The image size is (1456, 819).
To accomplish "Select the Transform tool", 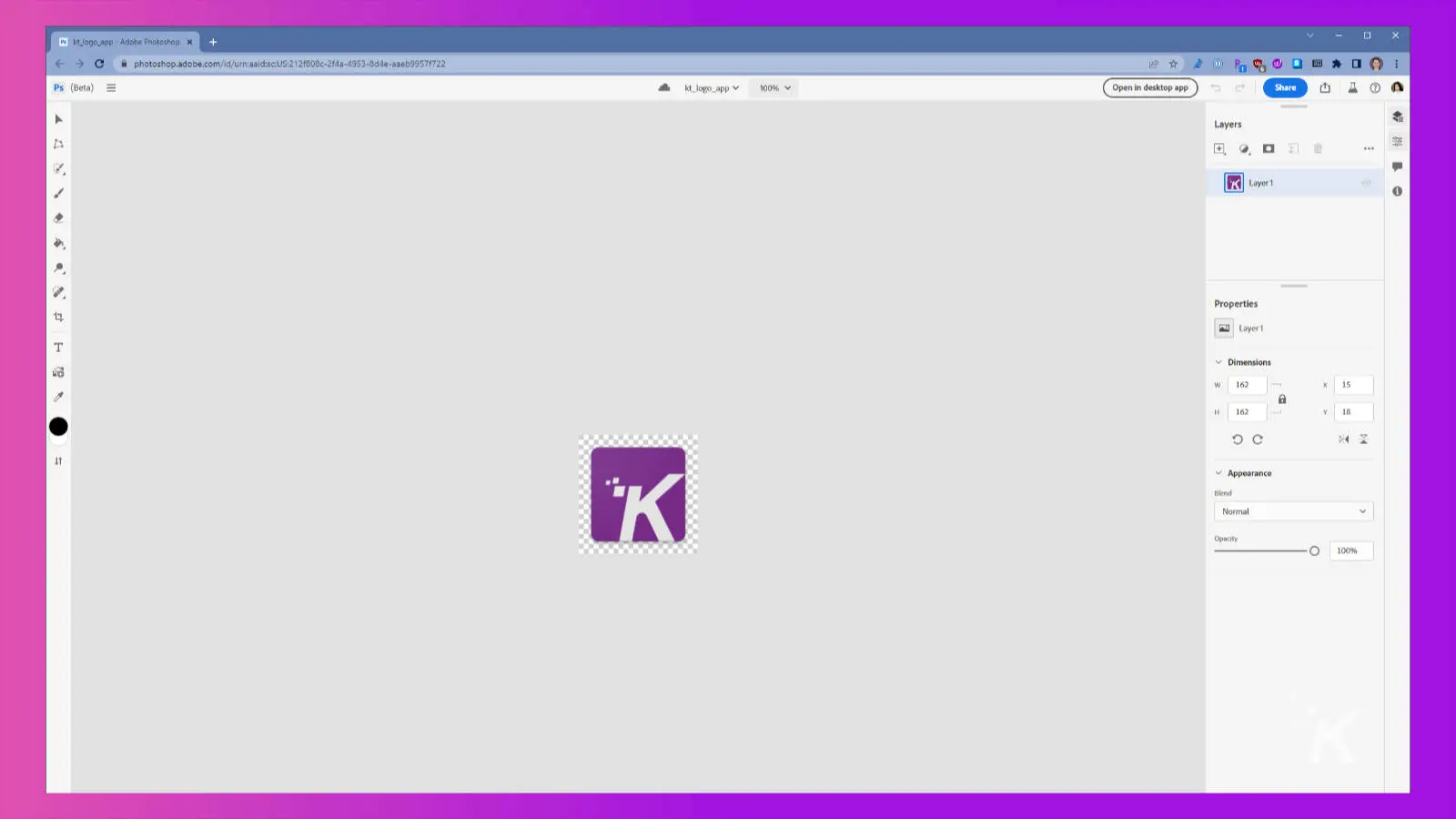I will tap(58, 144).
